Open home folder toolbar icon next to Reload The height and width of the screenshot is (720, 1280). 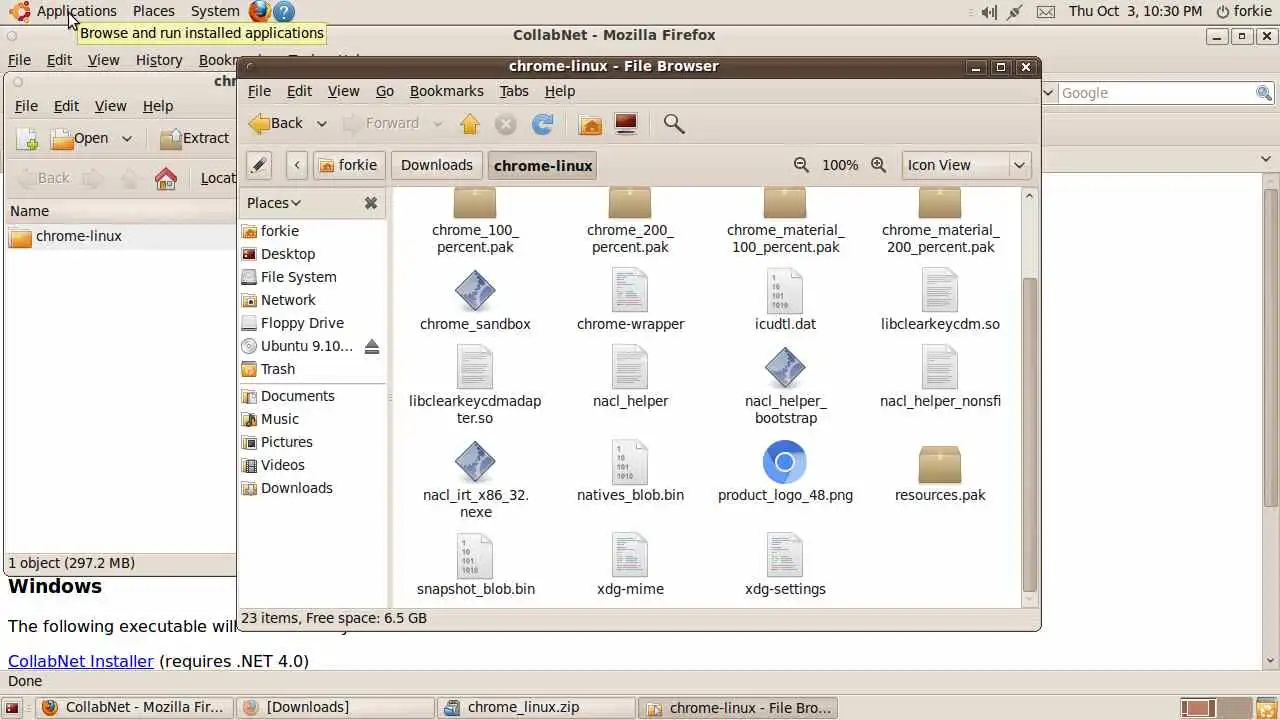[591, 124]
